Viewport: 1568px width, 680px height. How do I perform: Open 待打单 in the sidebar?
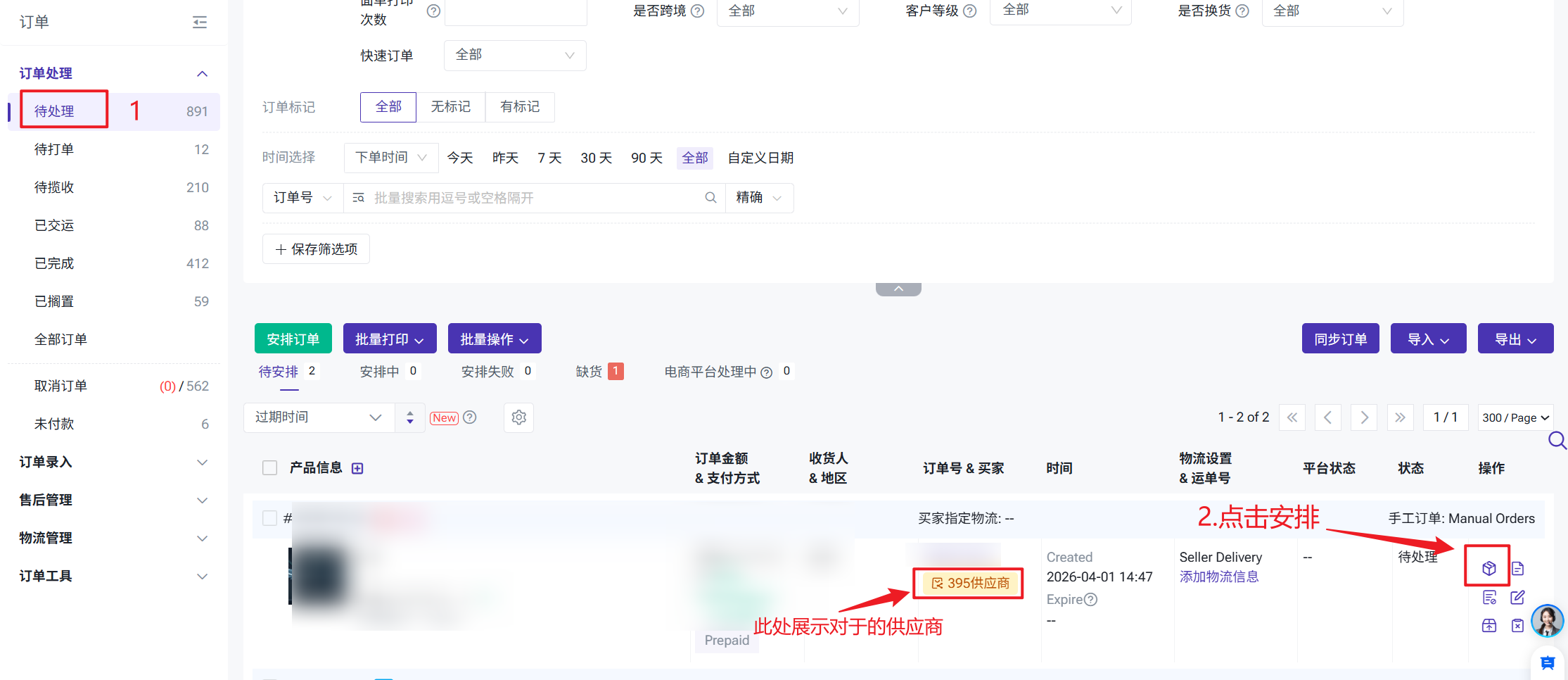(54, 149)
